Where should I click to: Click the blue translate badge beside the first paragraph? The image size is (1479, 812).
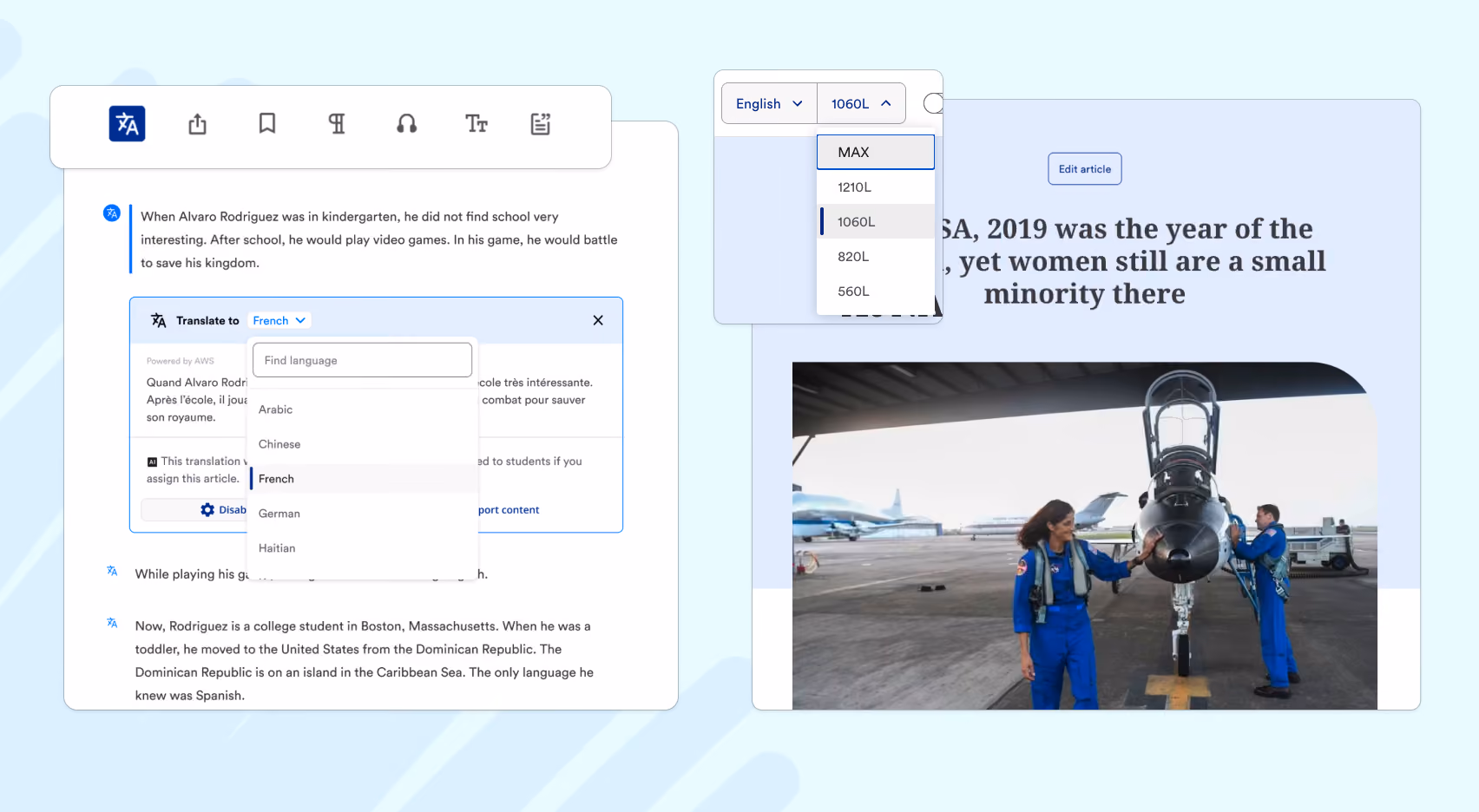112,213
